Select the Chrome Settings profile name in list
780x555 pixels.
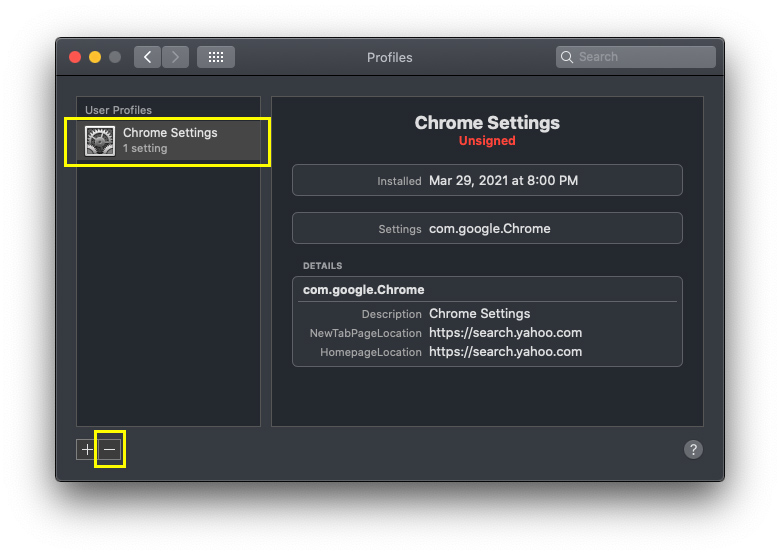click(x=170, y=133)
